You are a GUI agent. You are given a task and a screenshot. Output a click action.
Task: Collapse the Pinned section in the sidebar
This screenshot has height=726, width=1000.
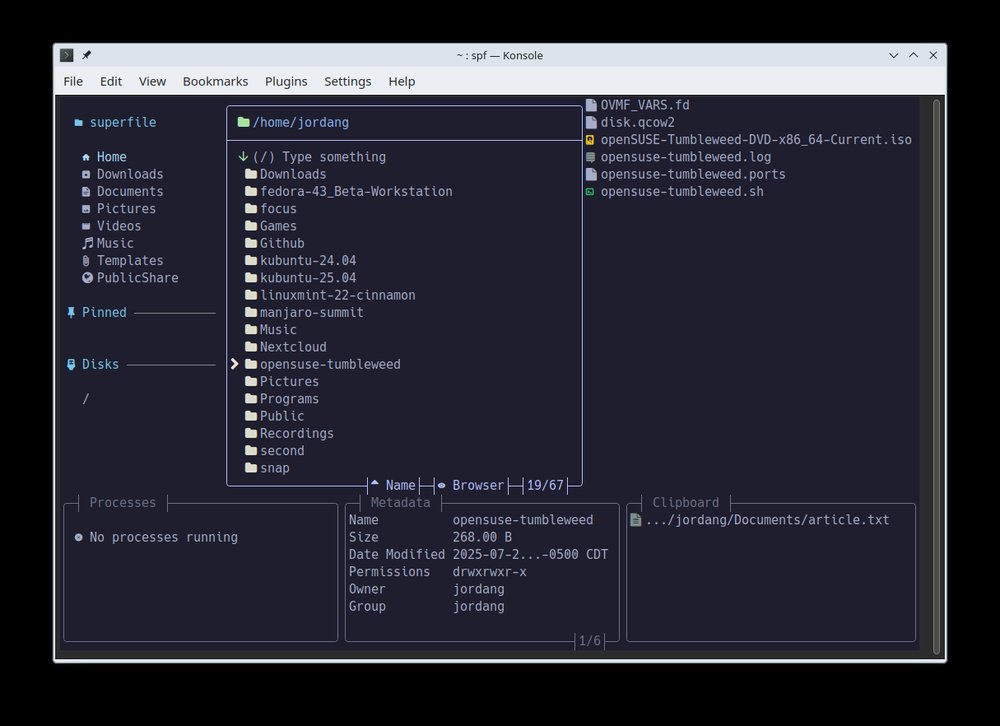tap(103, 312)
